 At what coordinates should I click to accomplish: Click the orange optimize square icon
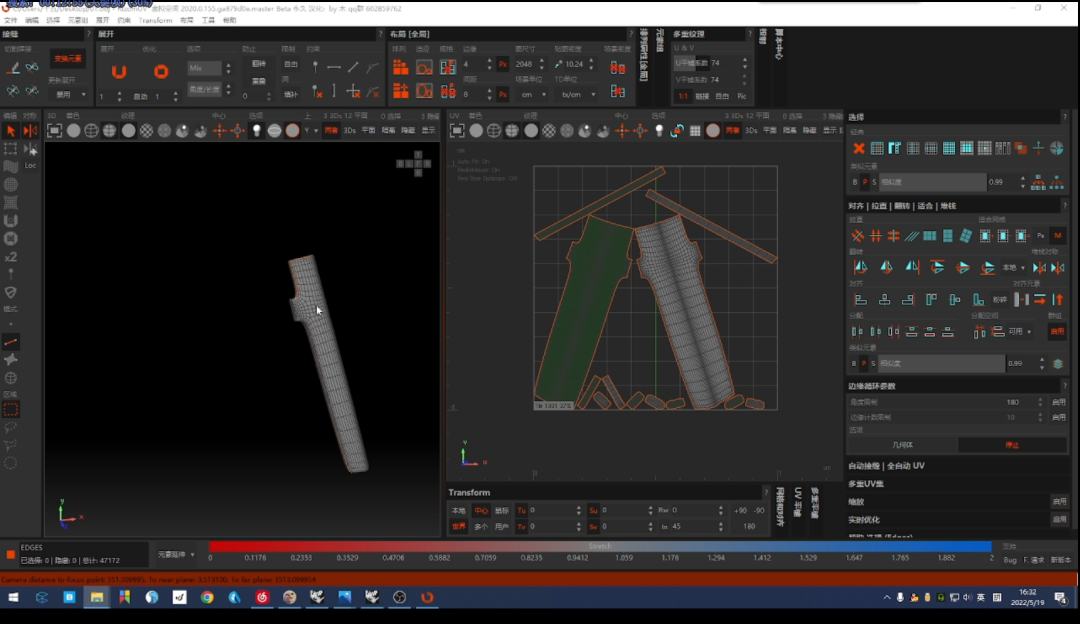click(160, 71)
